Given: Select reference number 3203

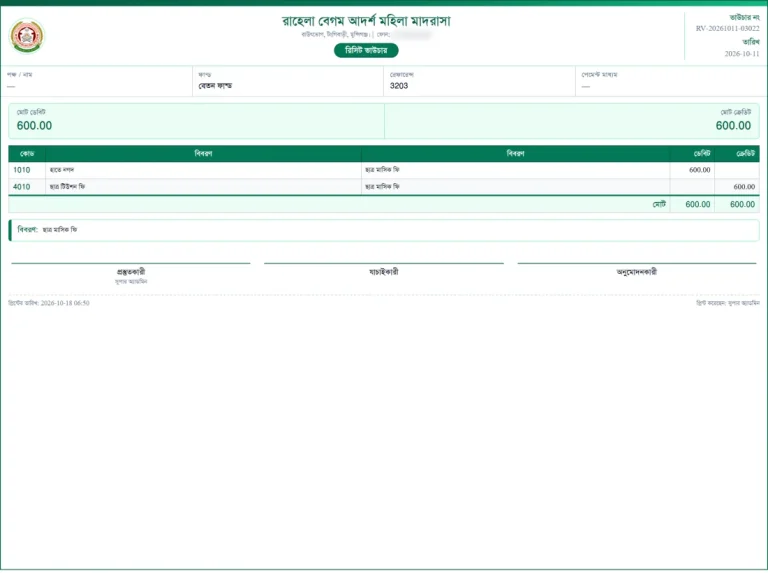Looking at the screenshot, I should click(399, 86).
